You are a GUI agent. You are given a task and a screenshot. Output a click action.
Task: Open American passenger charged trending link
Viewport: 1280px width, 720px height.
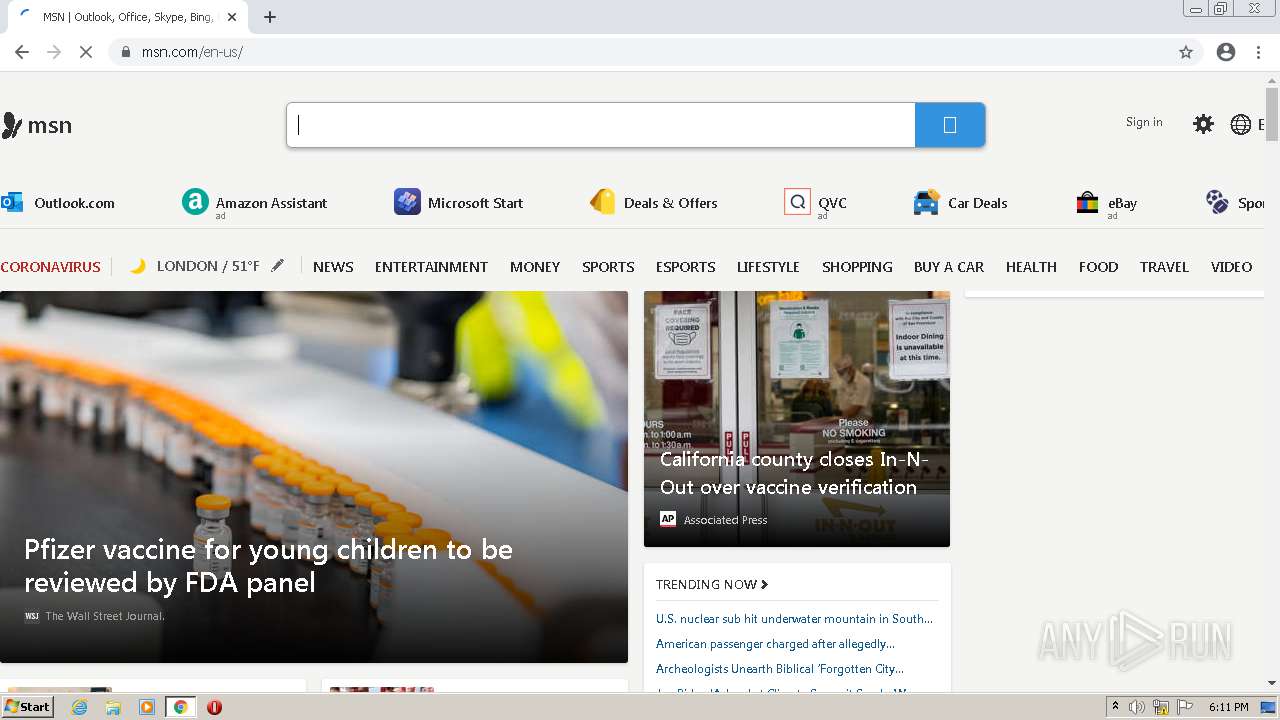775,644
